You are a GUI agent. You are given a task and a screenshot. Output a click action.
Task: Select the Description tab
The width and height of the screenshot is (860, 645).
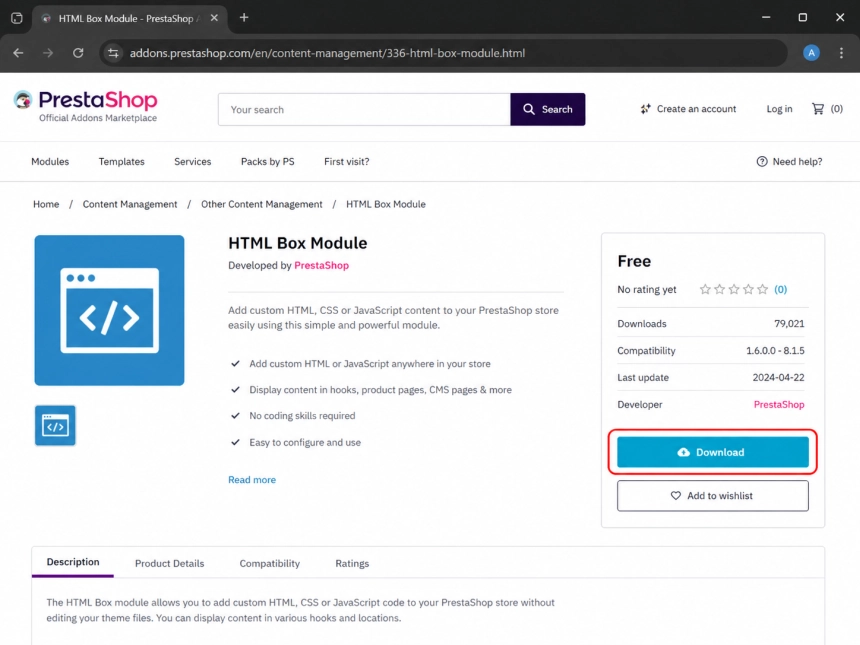click(x=73, y=562)
